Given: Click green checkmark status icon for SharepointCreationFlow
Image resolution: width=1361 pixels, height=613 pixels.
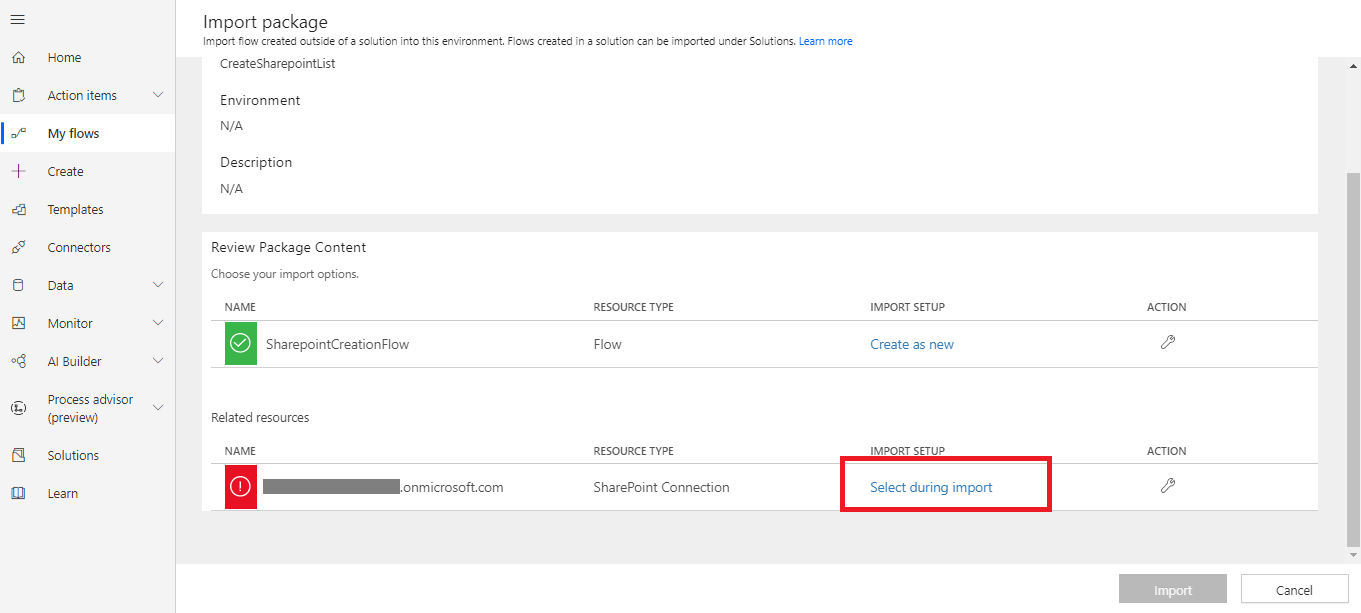Looking at the screenshot, I should (x=241, y=344).
